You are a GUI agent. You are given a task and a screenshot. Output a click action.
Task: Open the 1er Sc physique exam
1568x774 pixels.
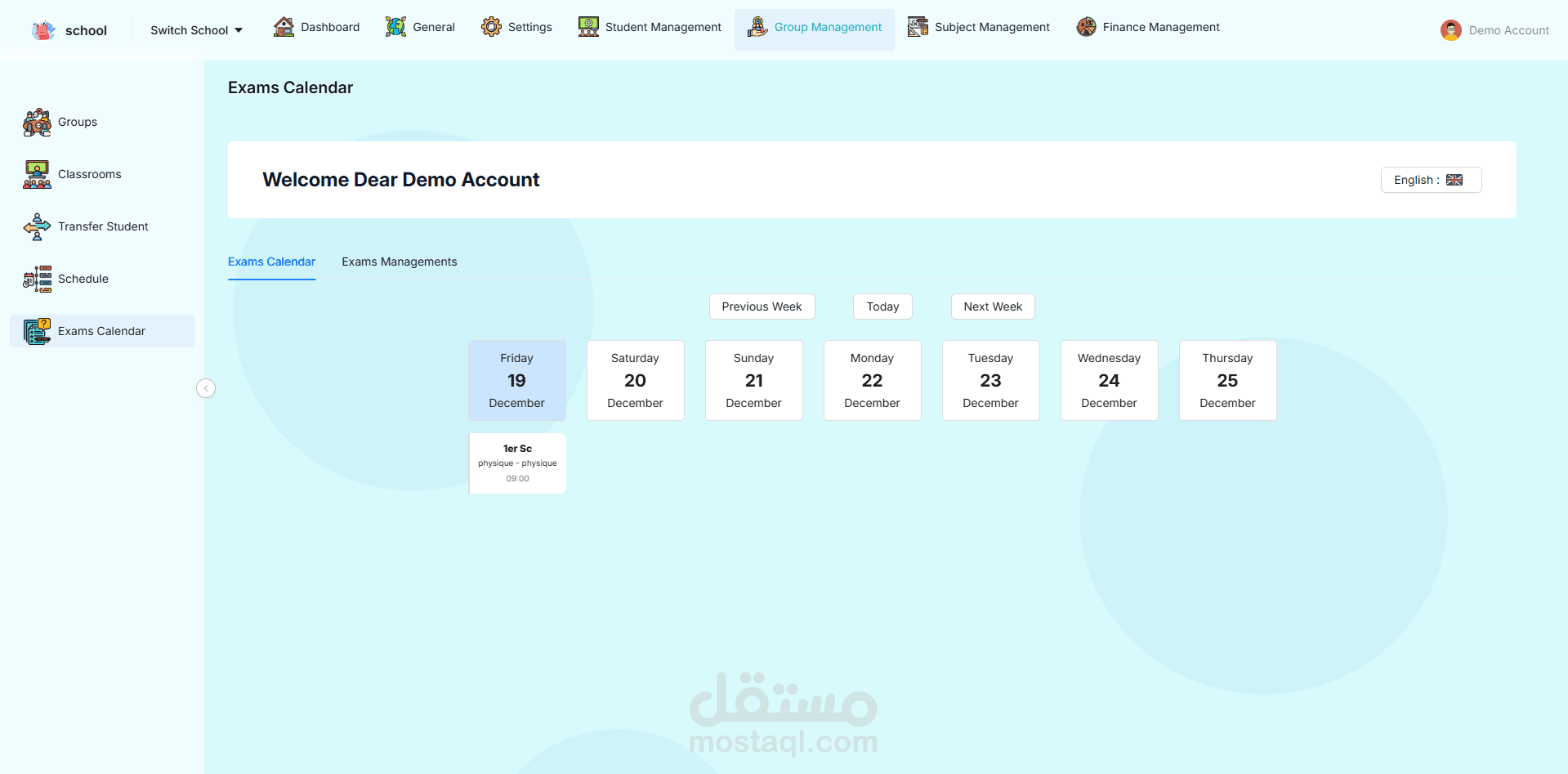tap(517, 463)
